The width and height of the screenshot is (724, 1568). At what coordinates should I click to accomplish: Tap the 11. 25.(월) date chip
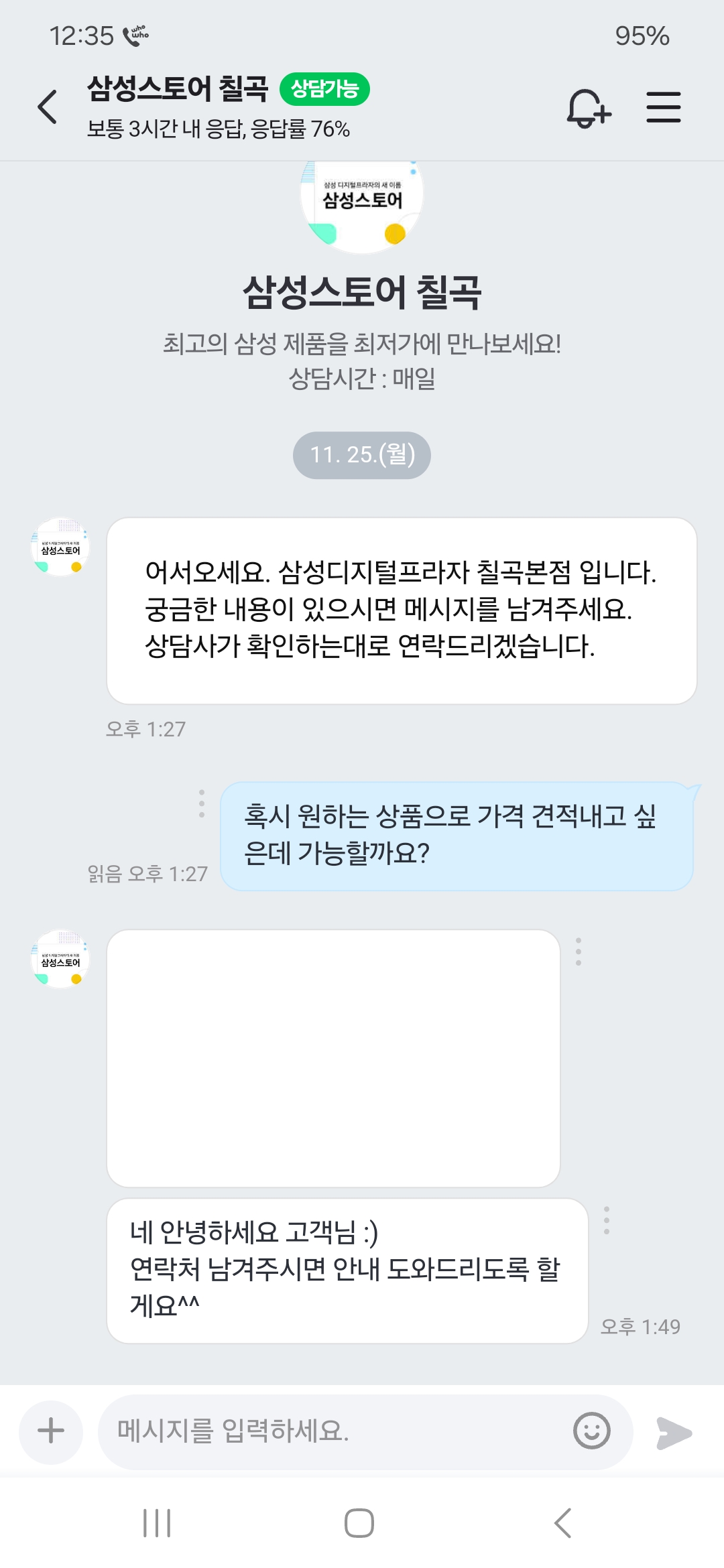pyautogui.click(x=362, y=455)
